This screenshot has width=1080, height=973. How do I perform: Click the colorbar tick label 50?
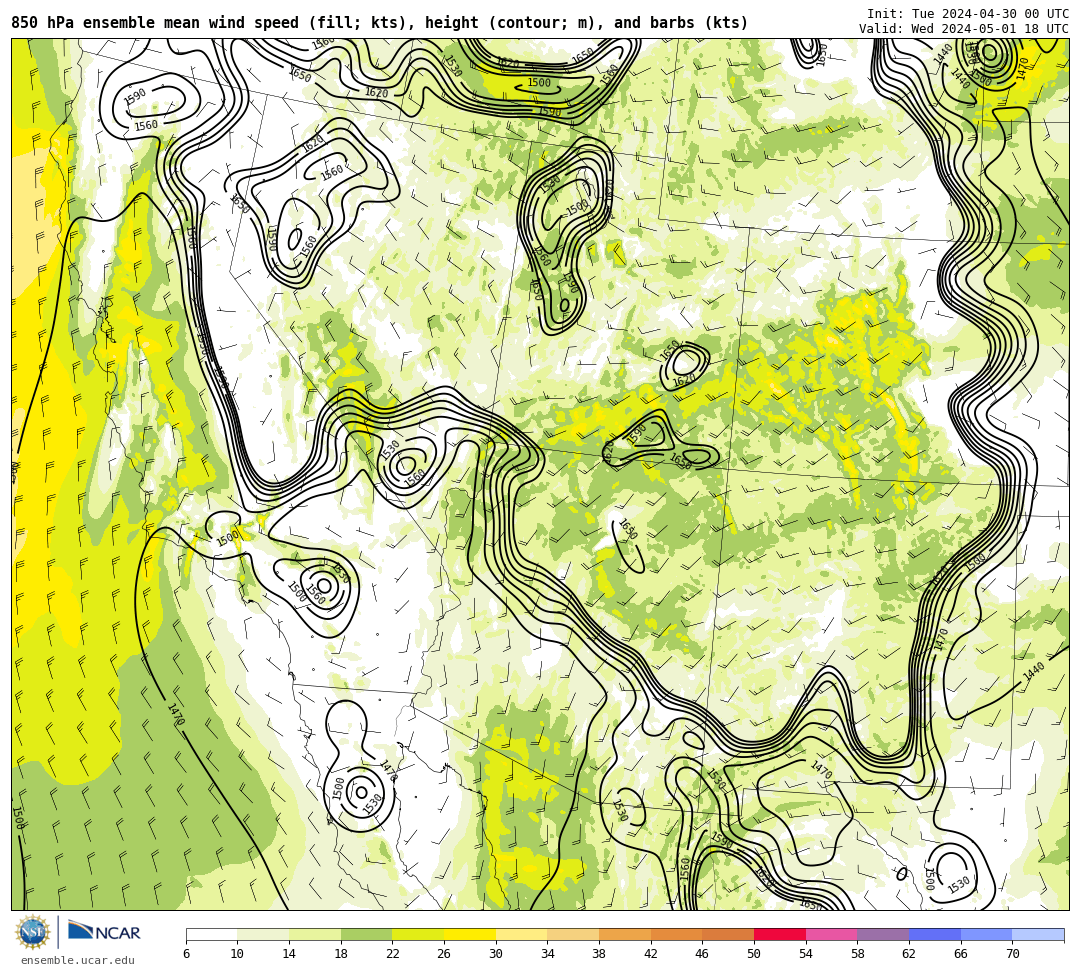click(754, 954)
